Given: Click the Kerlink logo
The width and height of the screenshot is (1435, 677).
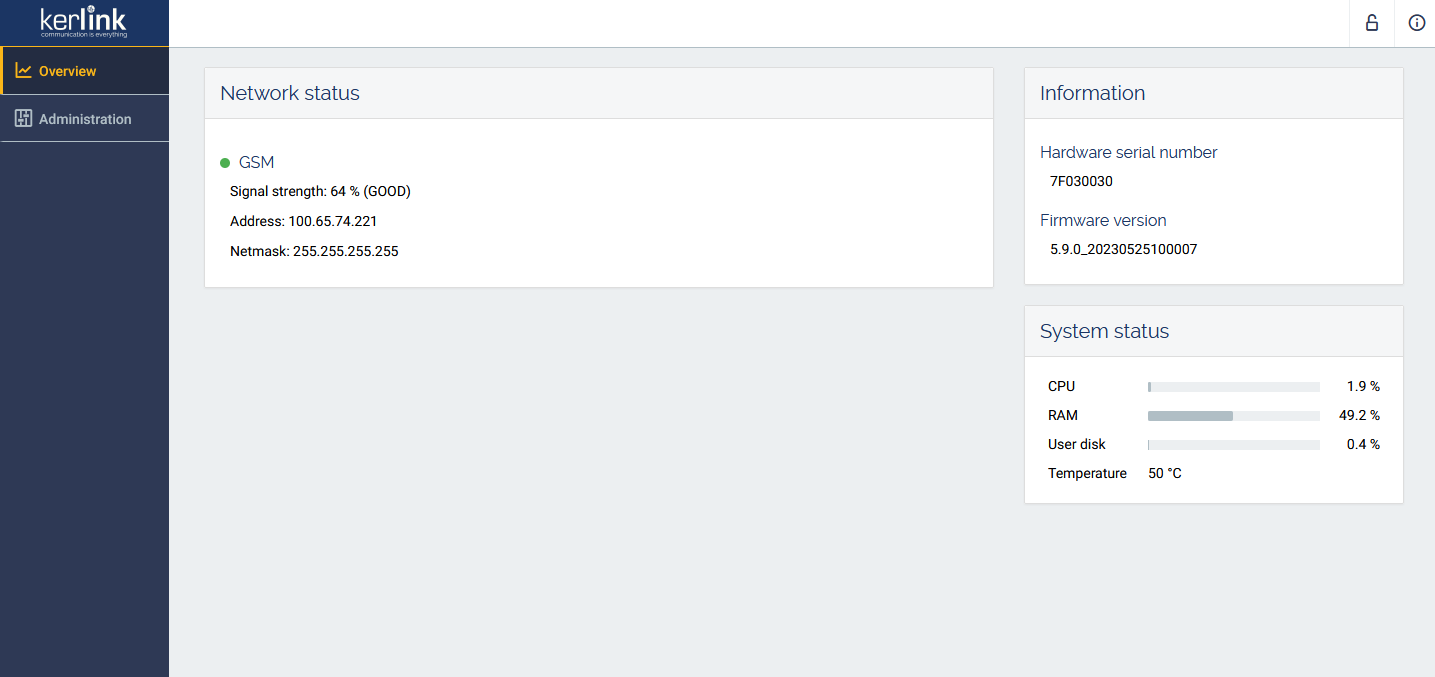Looking at the screenshot, I should [84, 23].
